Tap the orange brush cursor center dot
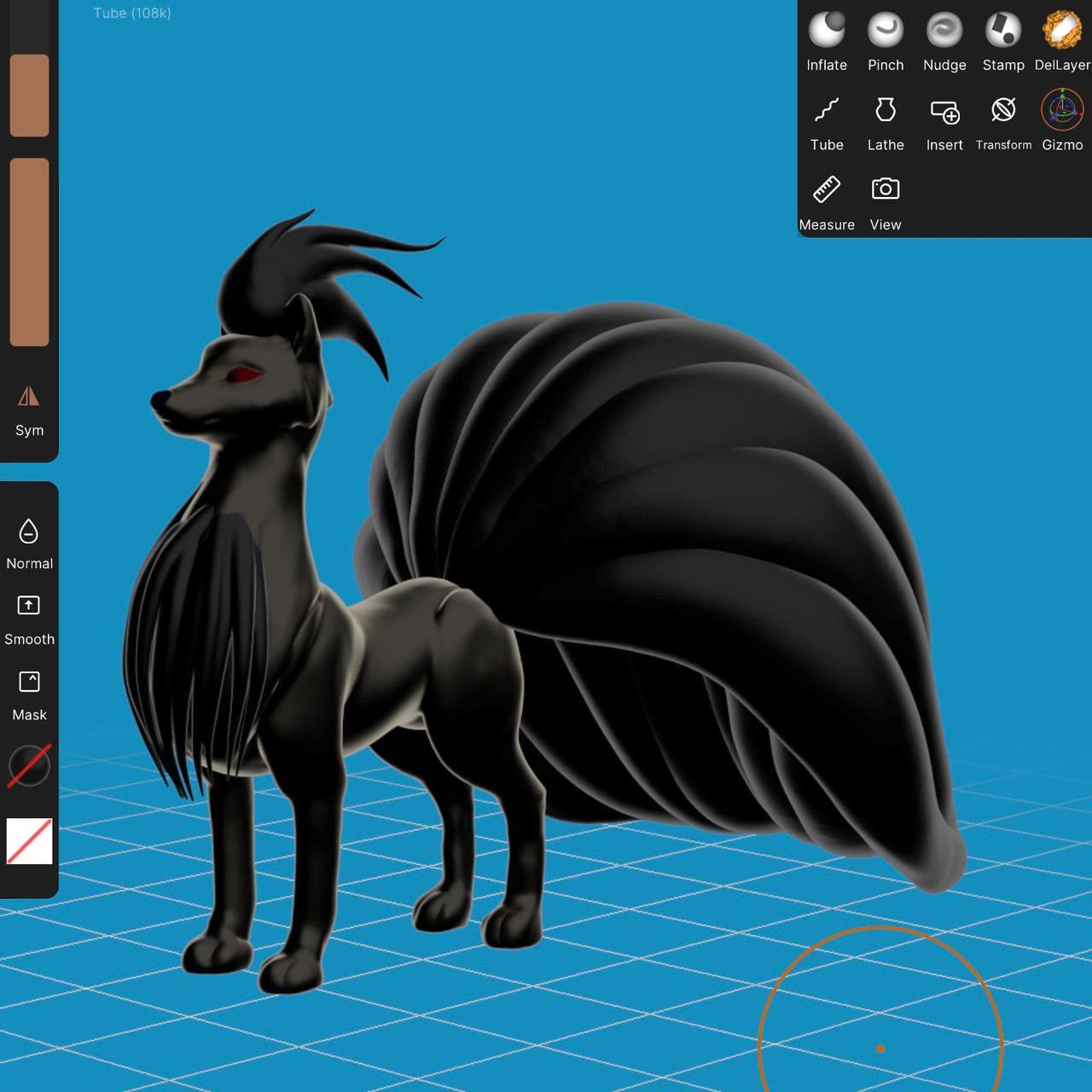The width and height of the screenshot is (1092, 1092). pos(880,1048)
